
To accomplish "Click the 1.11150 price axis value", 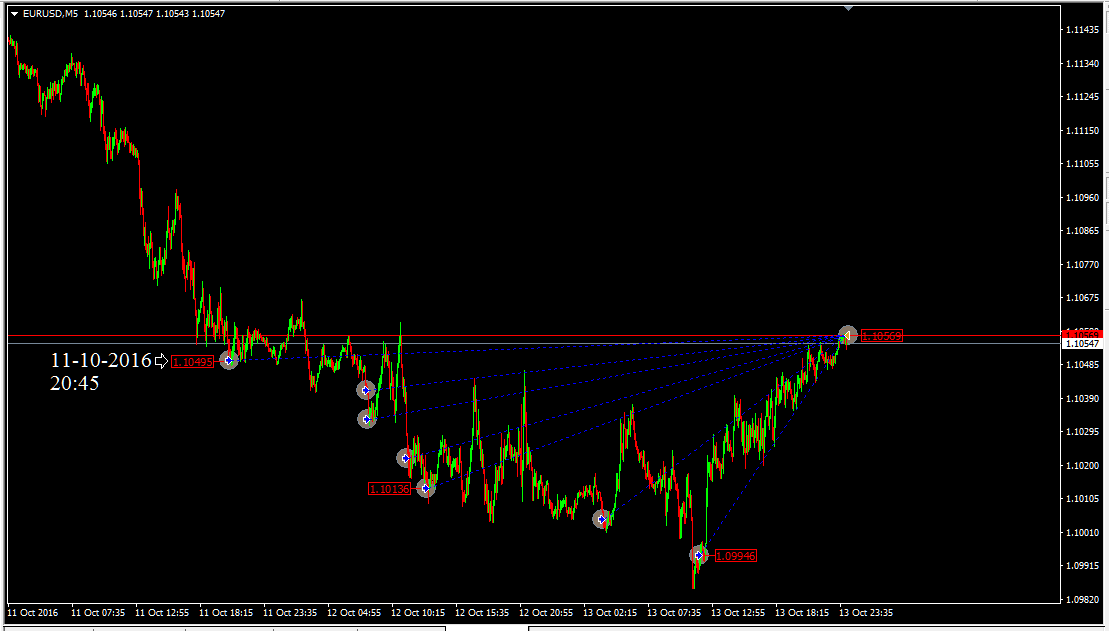I will (1082, 131).
